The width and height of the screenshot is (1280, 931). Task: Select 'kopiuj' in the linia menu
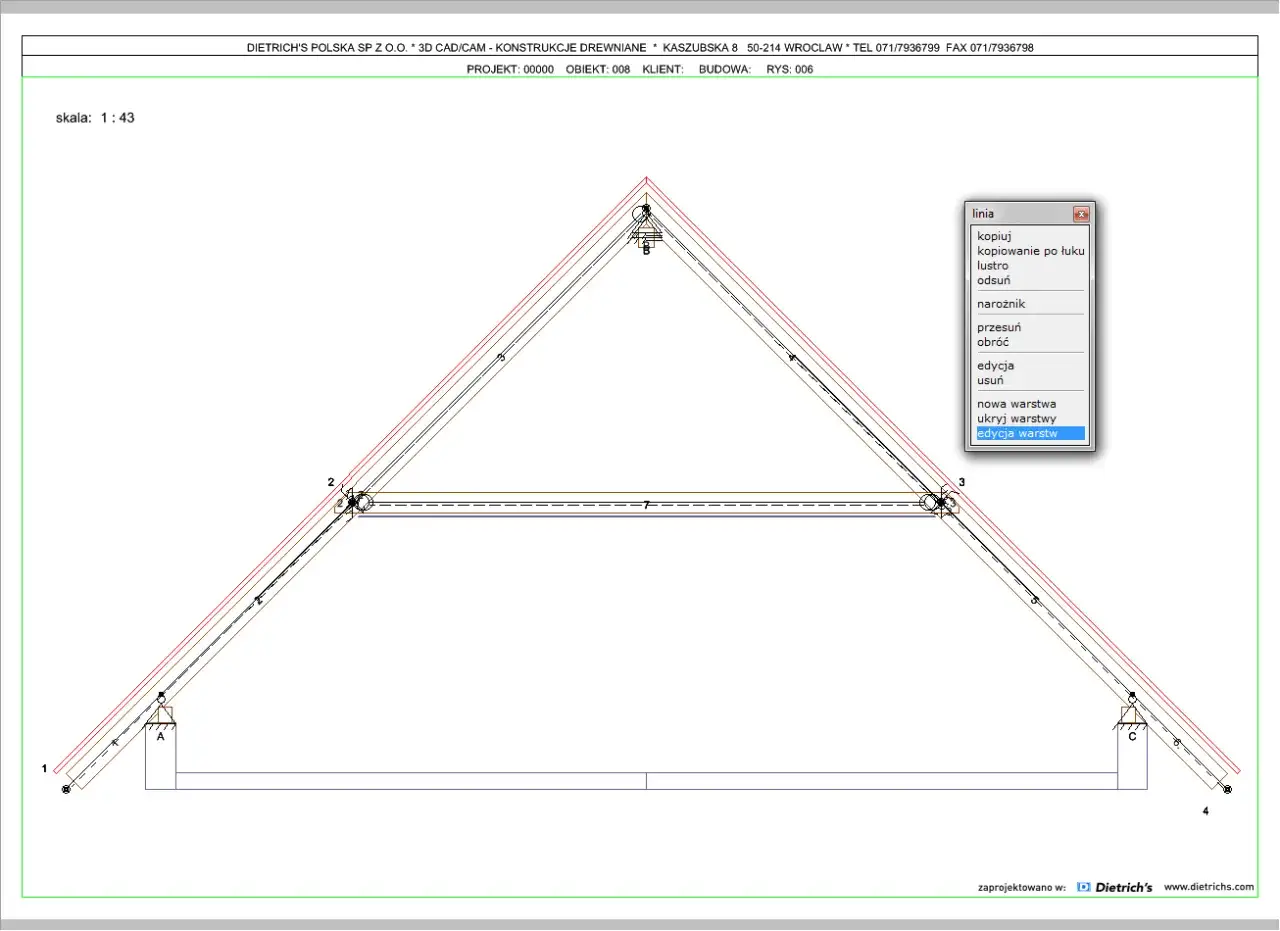(x=995, y=236)
